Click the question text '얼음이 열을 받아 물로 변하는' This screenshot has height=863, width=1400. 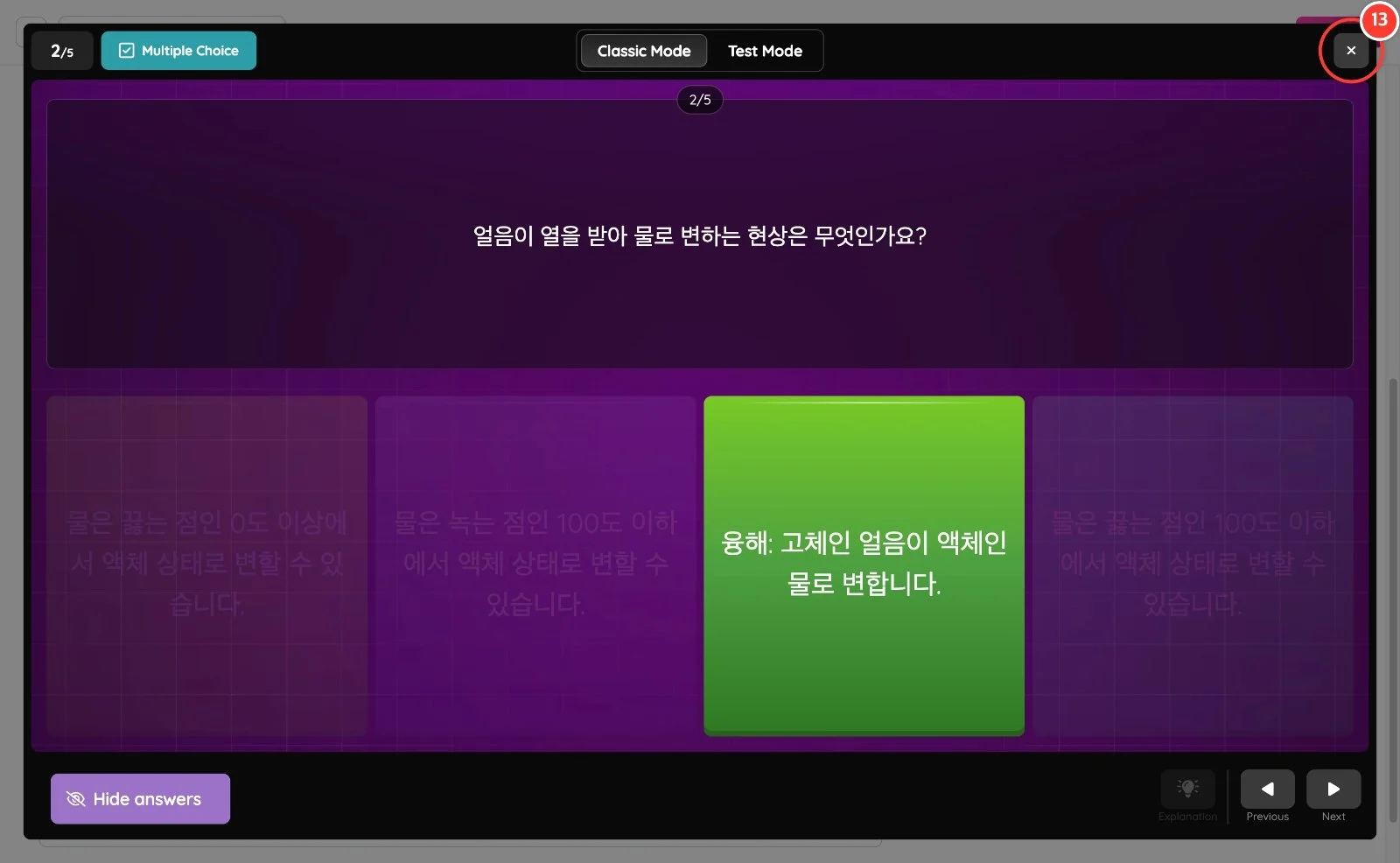700,235
